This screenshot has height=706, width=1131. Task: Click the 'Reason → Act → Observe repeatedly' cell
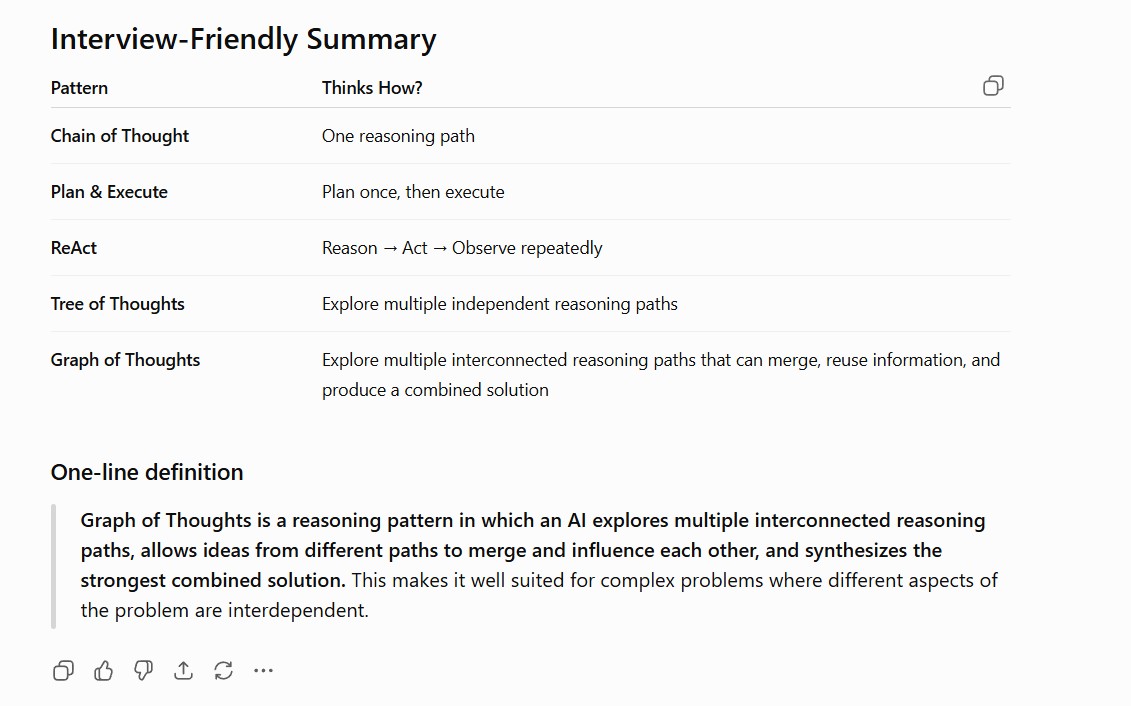tap(462, 248)
